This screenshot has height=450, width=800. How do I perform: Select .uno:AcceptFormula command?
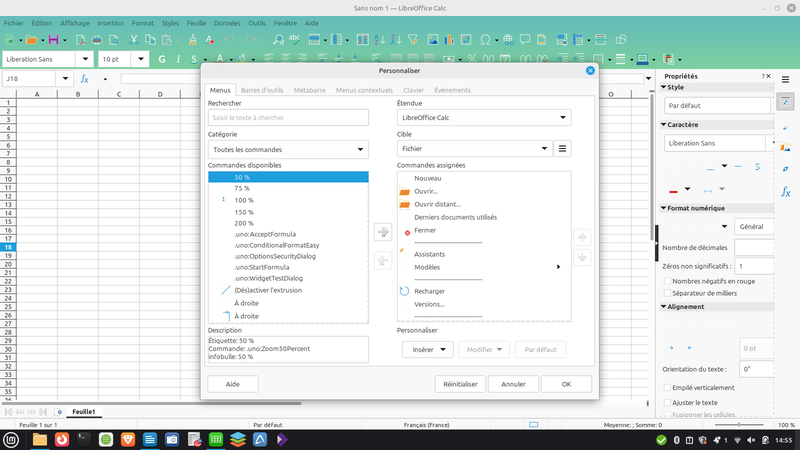pyautogui.click(x=288, y=234)
